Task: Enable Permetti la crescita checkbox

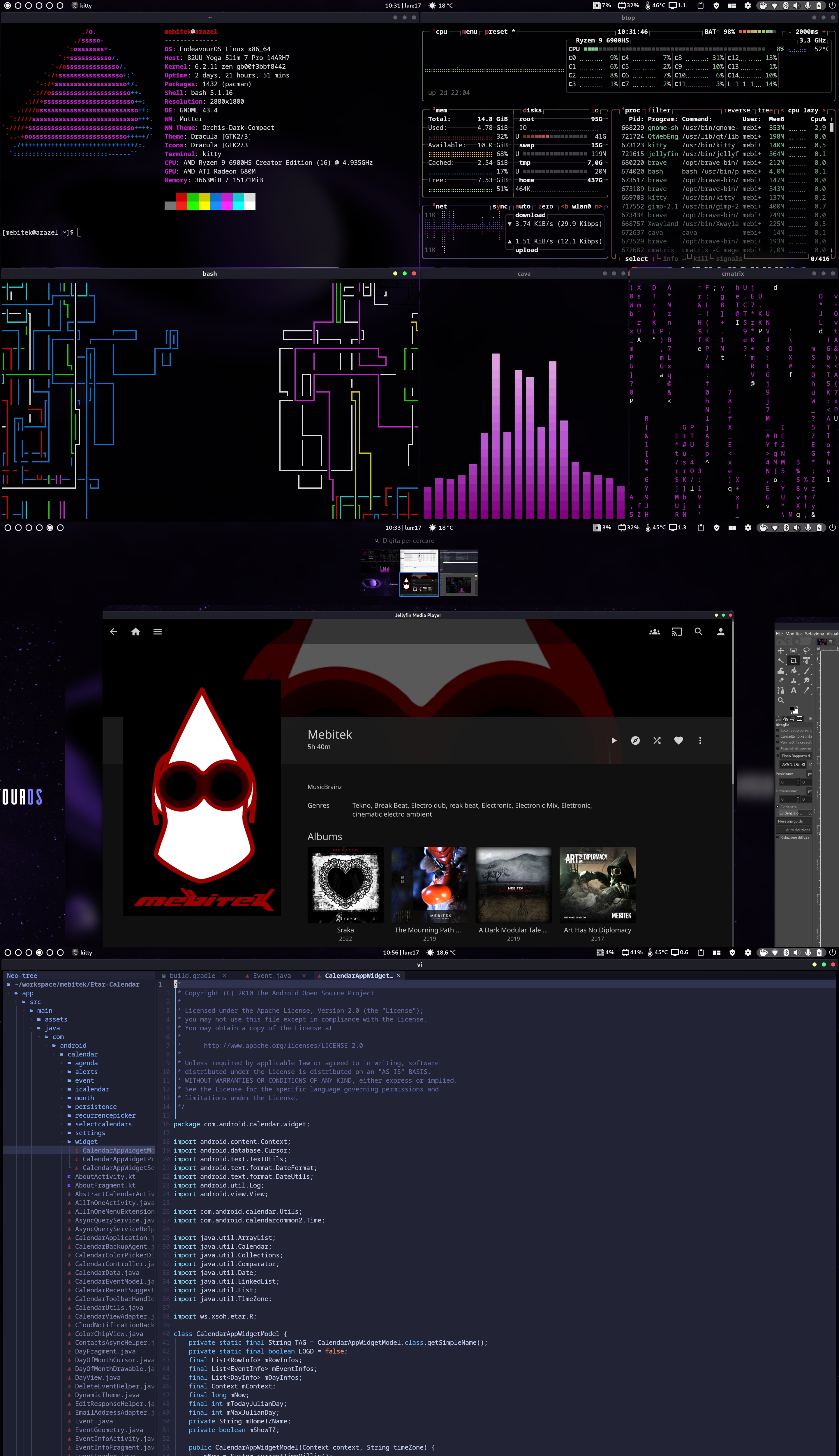Action: pyautogui.click(x=778, y=742)
